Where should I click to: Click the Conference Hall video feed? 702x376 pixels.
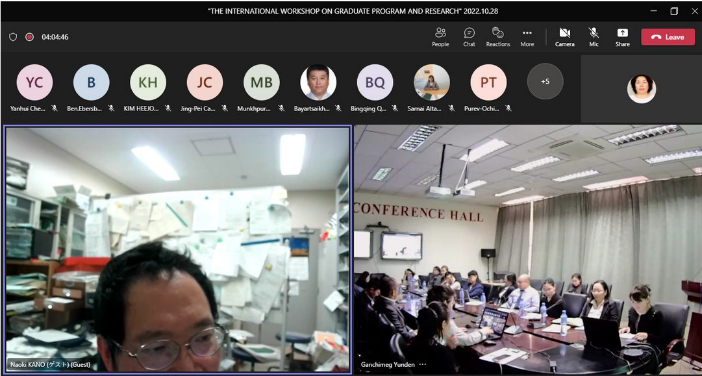point(528,249)
